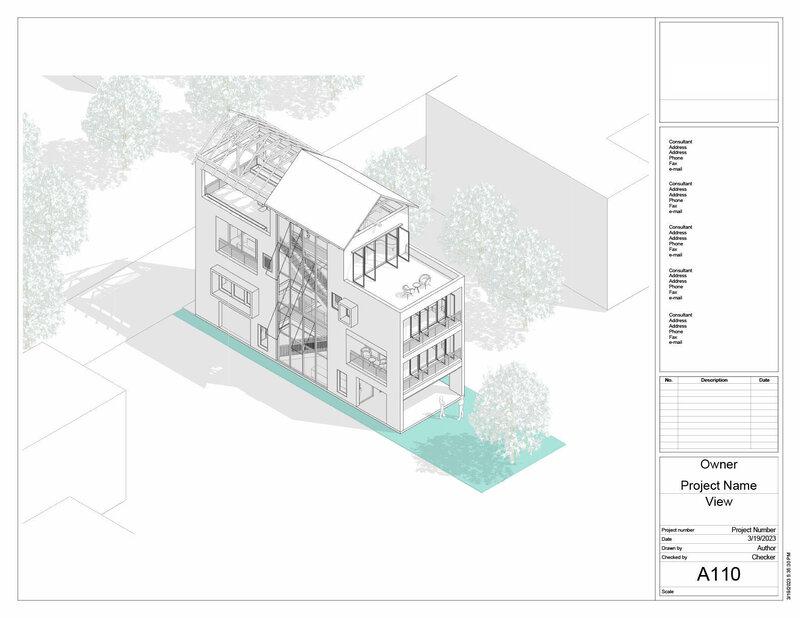Image resolution: width=800 pixels, height=618 pixels.
Task: Click the rooftop terrace chairs
Action: coord(417,286)
